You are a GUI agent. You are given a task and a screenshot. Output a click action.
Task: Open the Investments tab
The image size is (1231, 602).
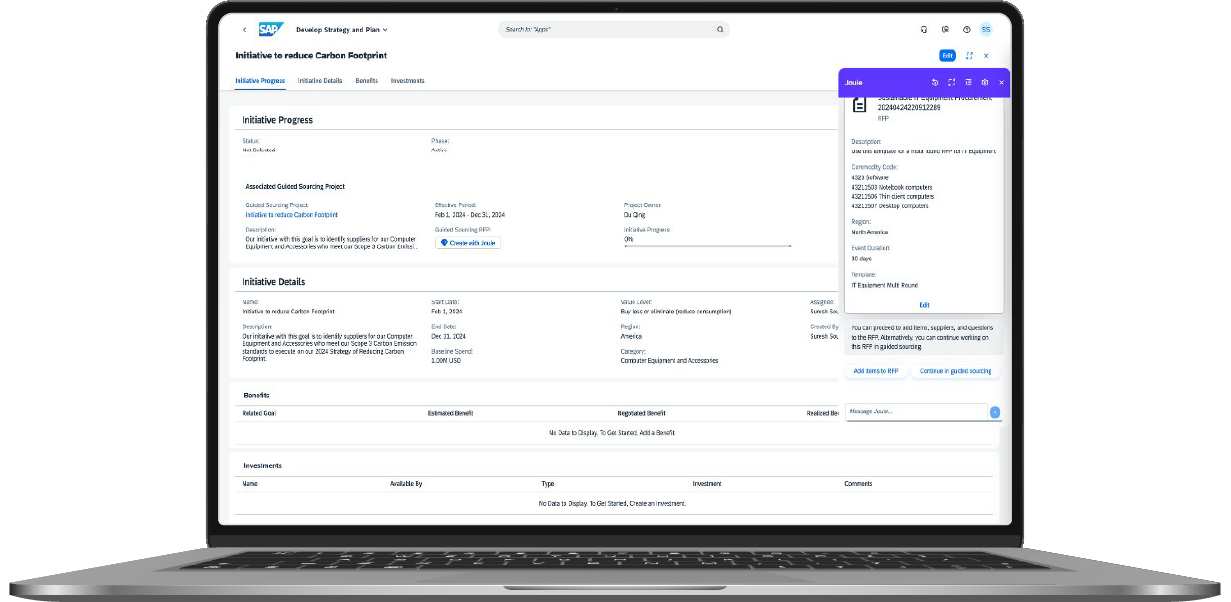[x=407, y=81]
